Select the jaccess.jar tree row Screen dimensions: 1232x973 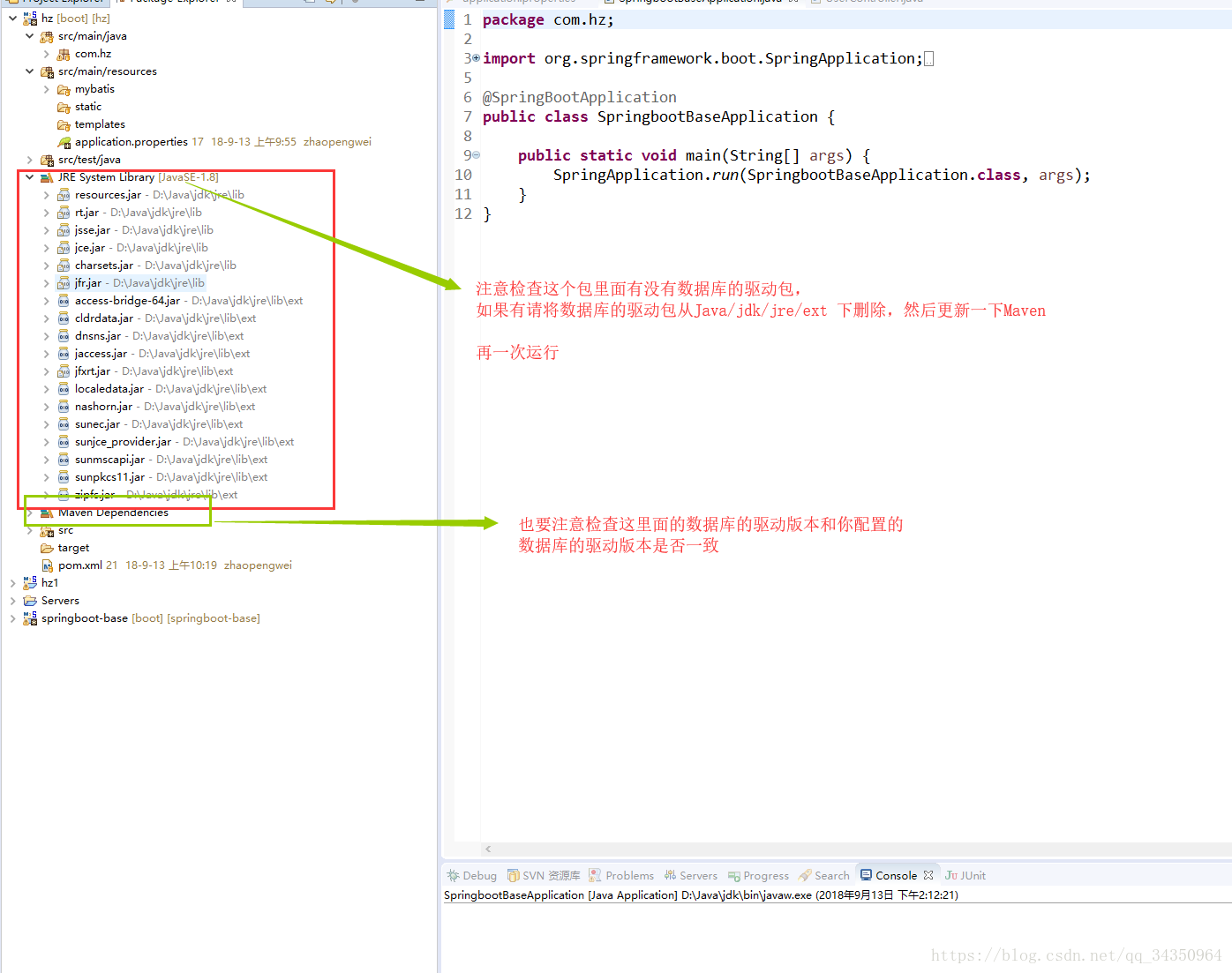pyautogui.click(x=154, y=354)
